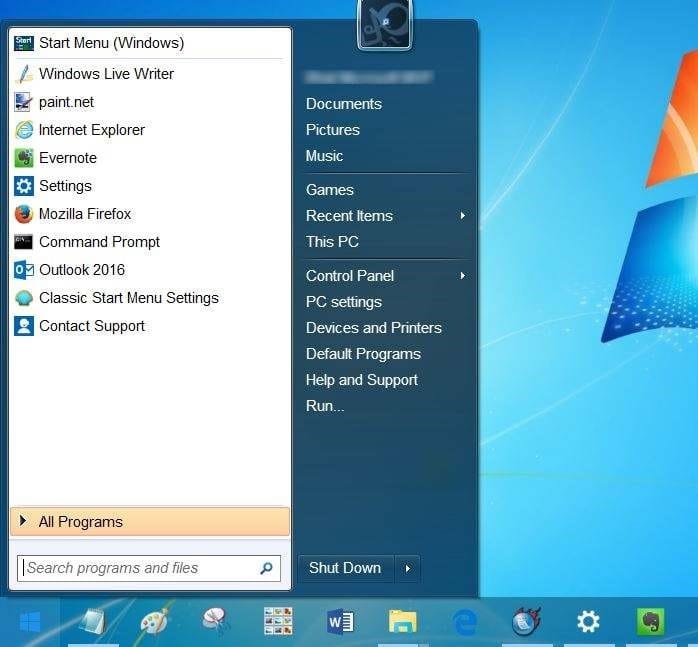Open Devices and Printers
Image resolution: width=698 pixels, height=647 pixels.
click(373, 328)
